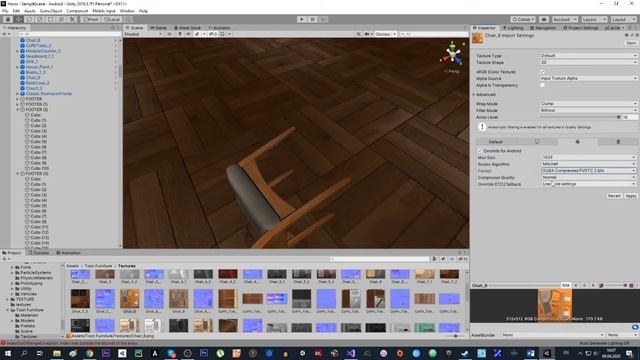Viewport: 640px width, 360px height.
Task: Open the Shaded draw mode dropdown
Action: pos(143,34)
